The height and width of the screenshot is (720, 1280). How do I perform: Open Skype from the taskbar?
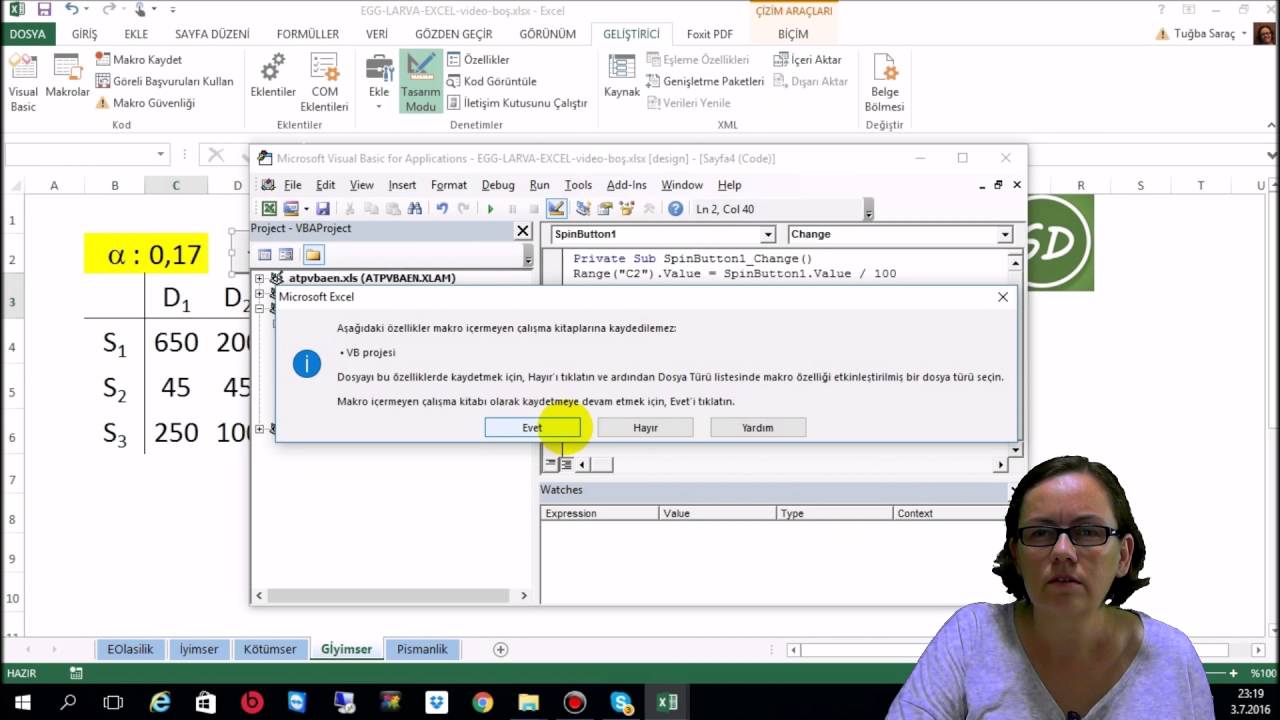coord(621,702)
